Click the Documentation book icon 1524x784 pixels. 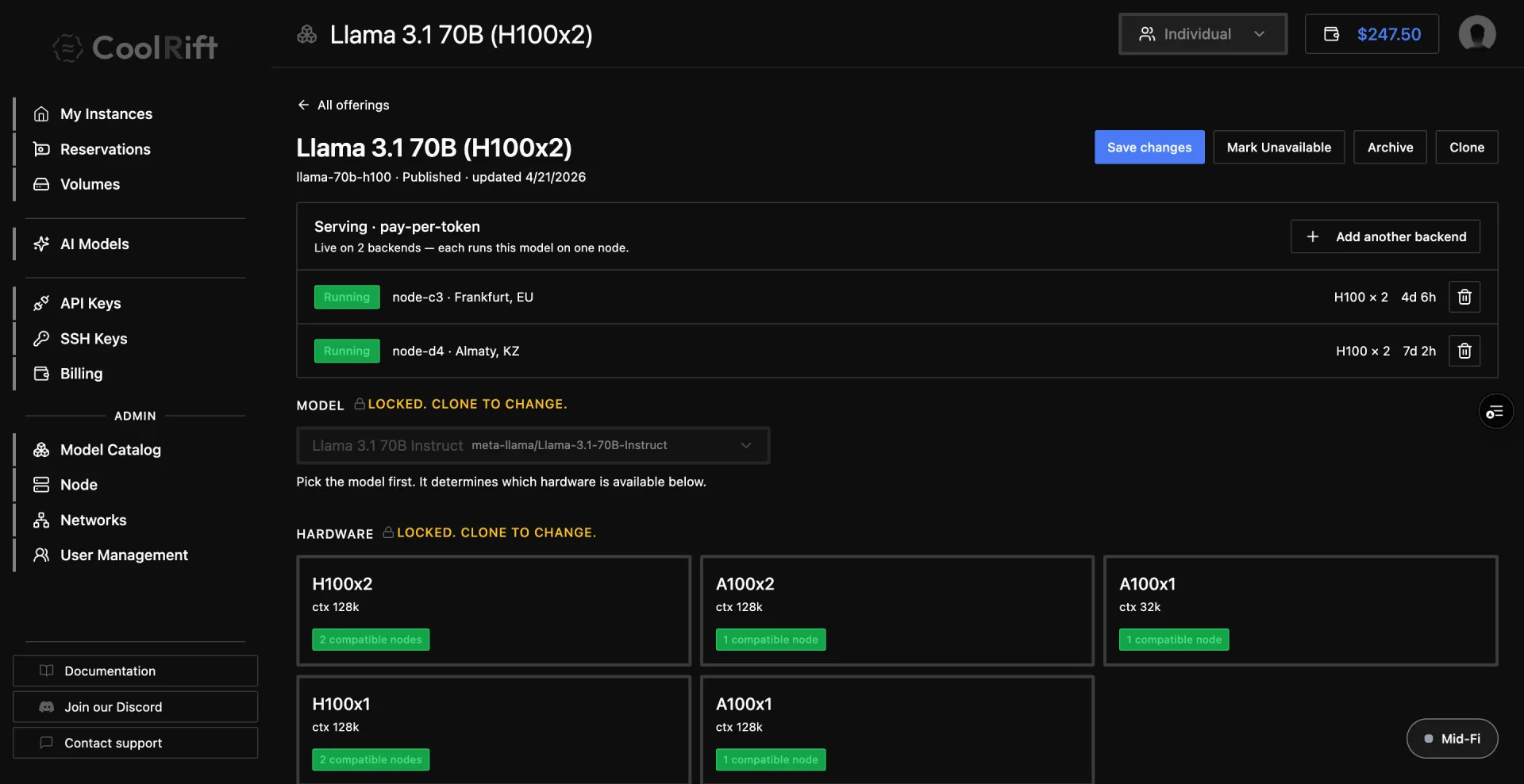47,671
